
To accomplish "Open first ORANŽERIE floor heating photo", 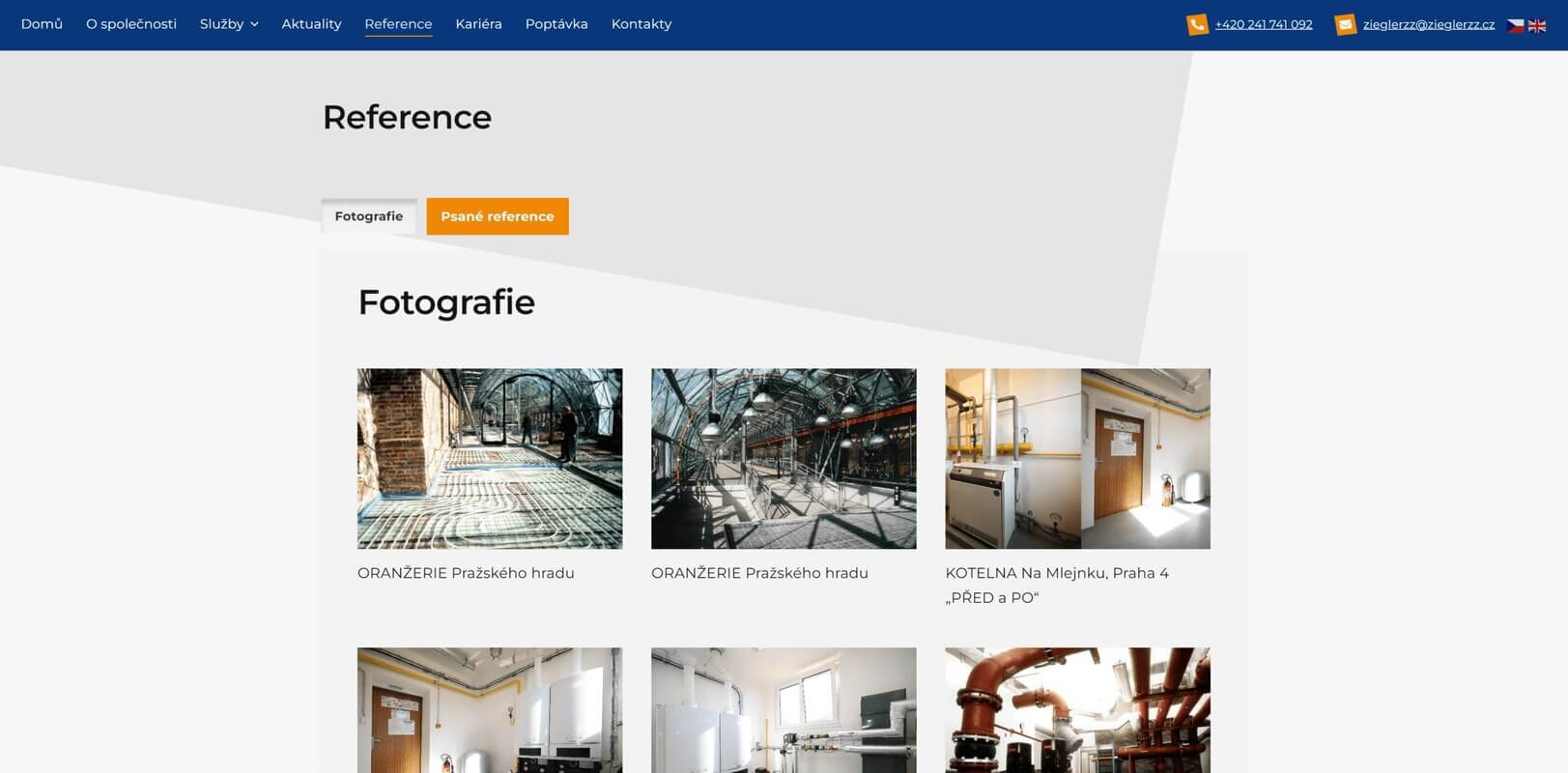I will (x=490, y=459).
